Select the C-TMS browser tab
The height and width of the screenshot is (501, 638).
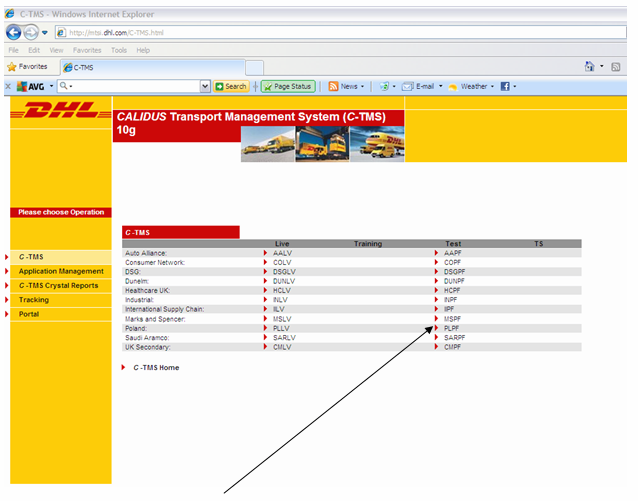[x=153, y=67]
